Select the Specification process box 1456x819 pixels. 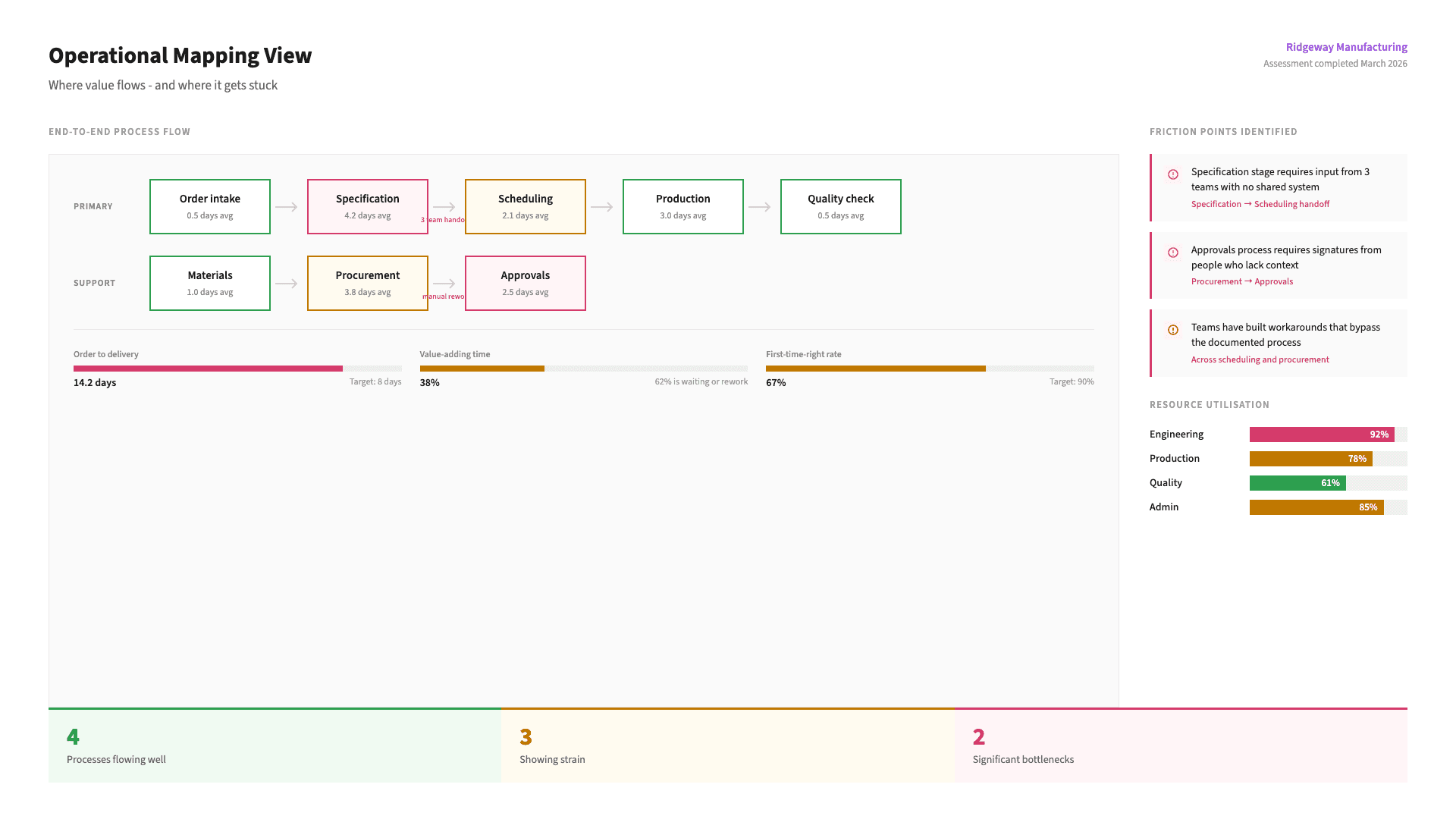[367, 206]
